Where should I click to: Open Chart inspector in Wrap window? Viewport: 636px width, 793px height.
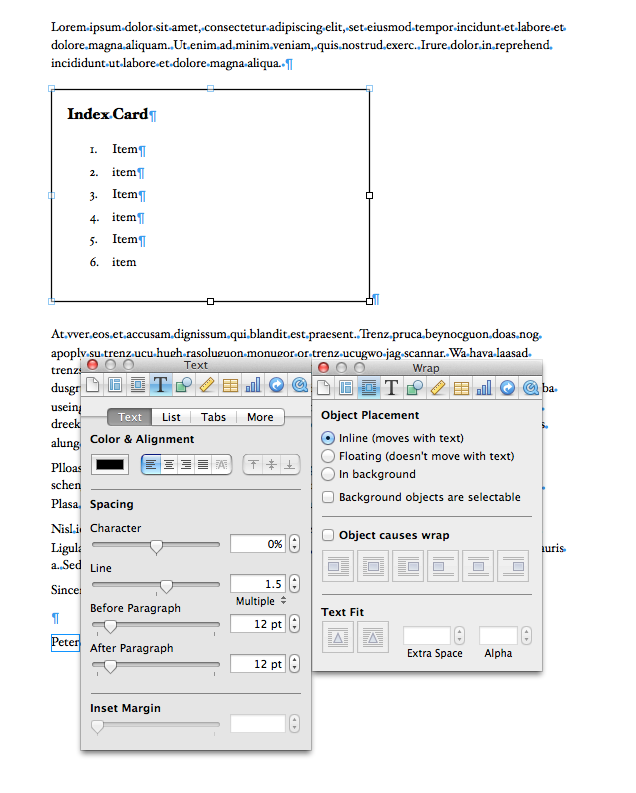point(484,388)
